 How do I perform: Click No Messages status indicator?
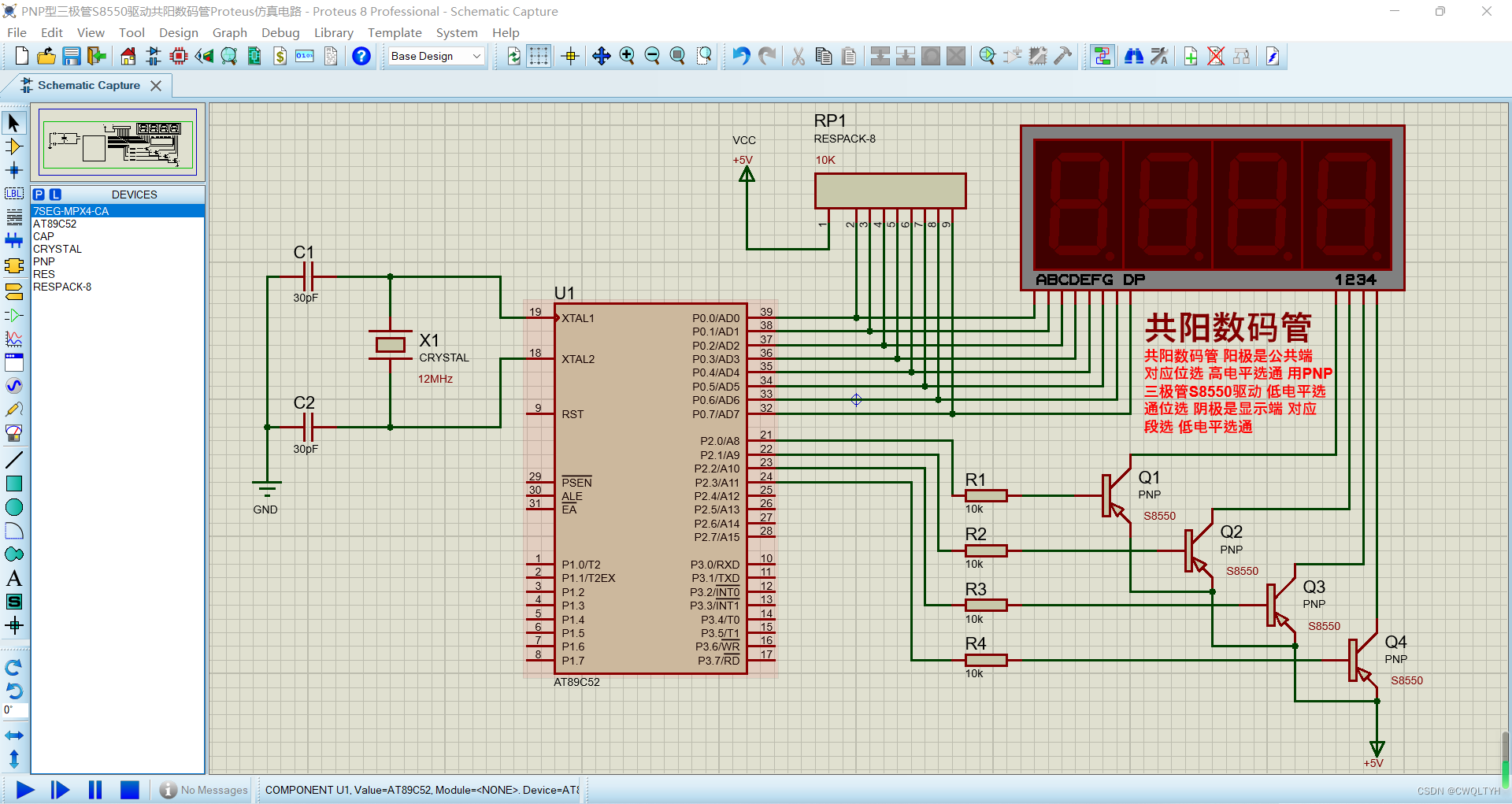(204, 790)
